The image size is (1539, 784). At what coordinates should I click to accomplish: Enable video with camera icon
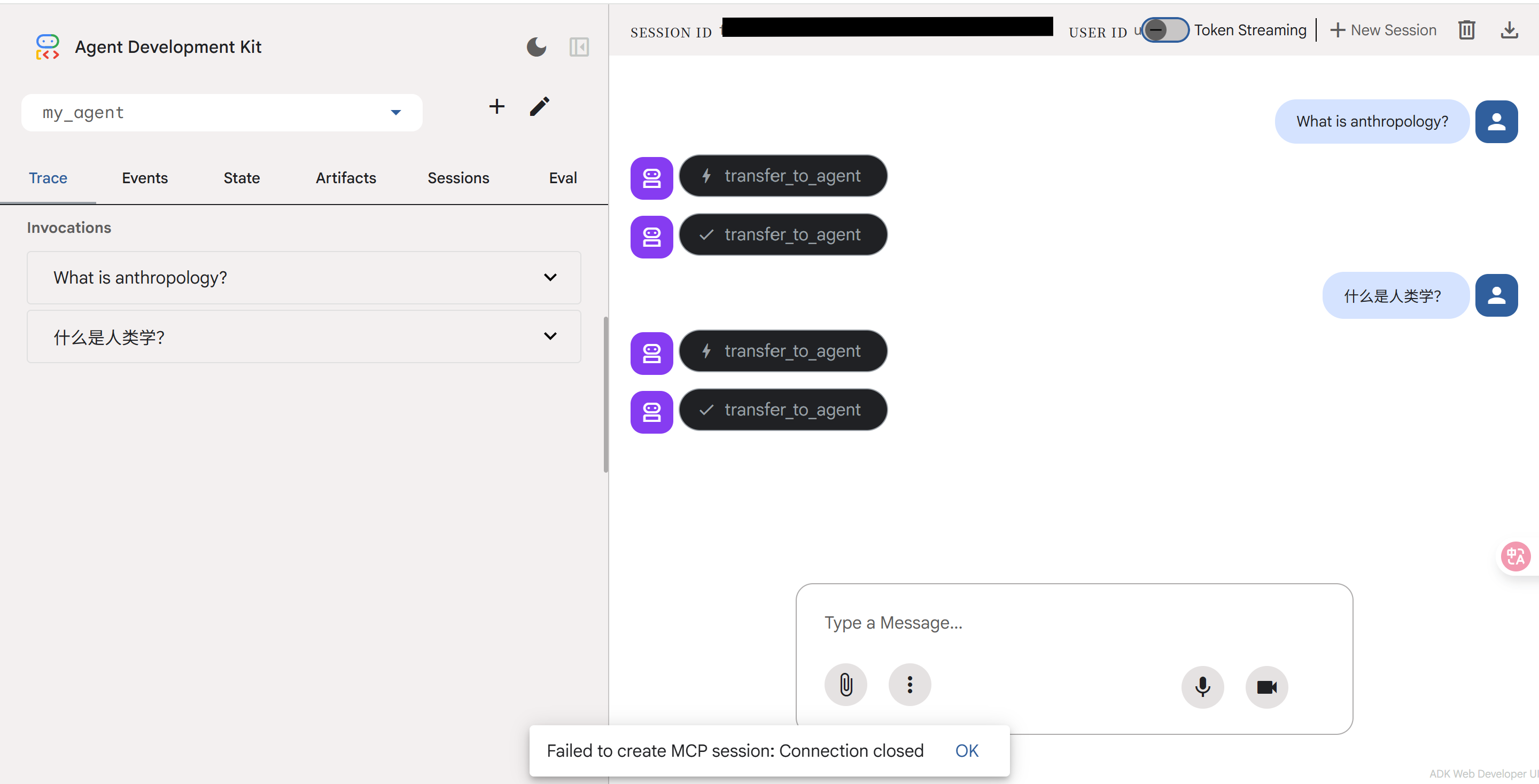point(1266,687)
